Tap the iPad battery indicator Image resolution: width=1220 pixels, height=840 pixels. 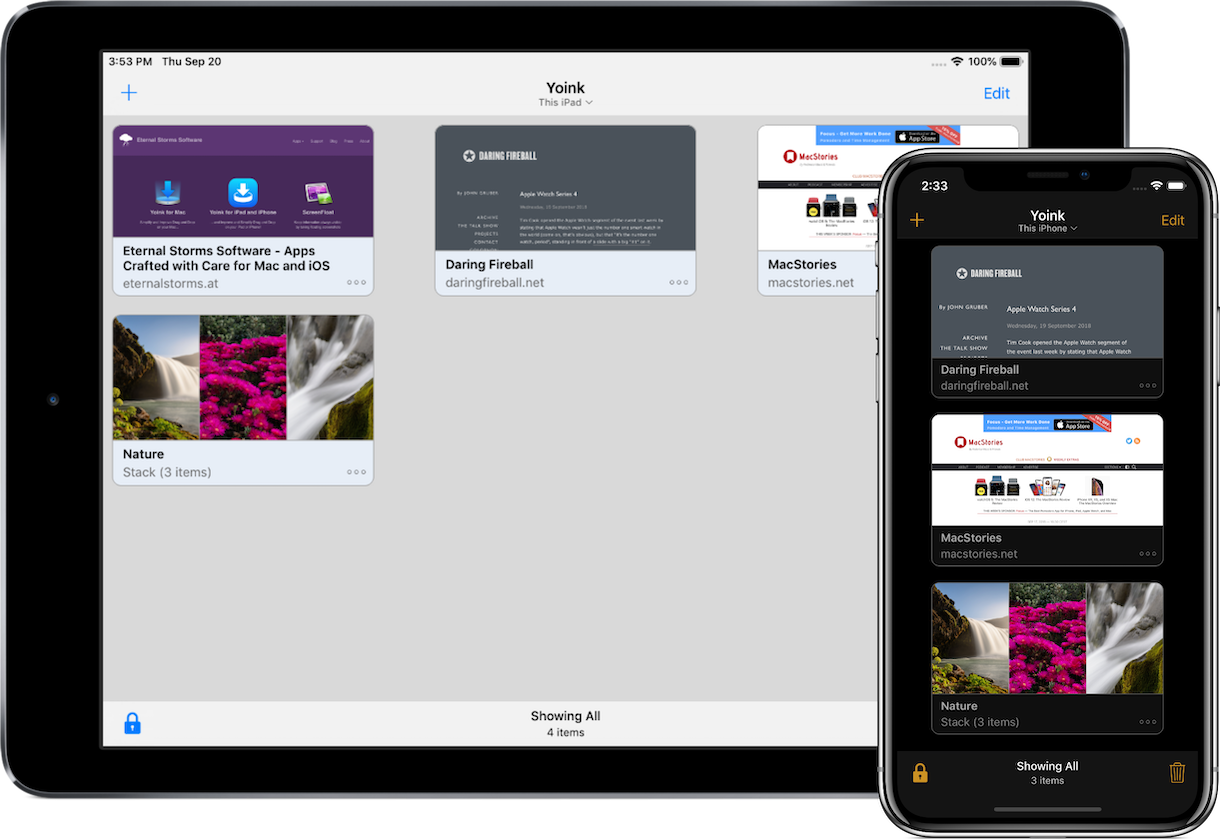(x=1012, y=62)
